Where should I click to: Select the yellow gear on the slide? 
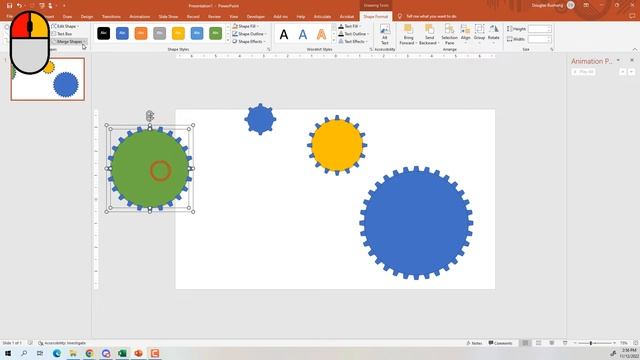pyautogui.click(x=337, y=145)
